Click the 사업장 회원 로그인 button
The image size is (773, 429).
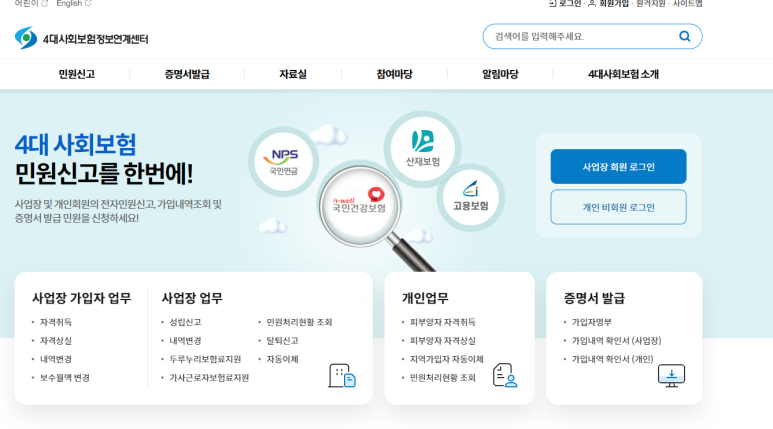(x=618, y=167)
